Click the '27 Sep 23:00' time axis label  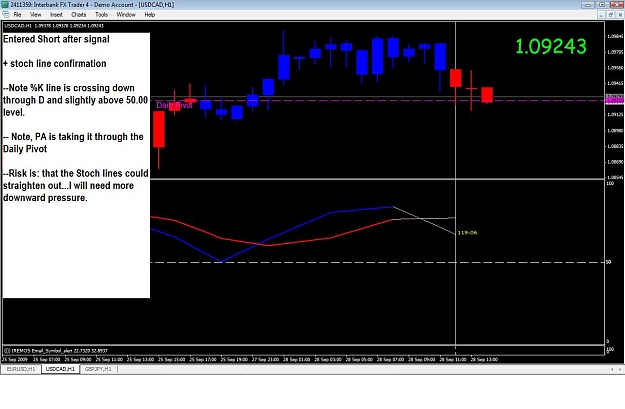pos(265,359)
